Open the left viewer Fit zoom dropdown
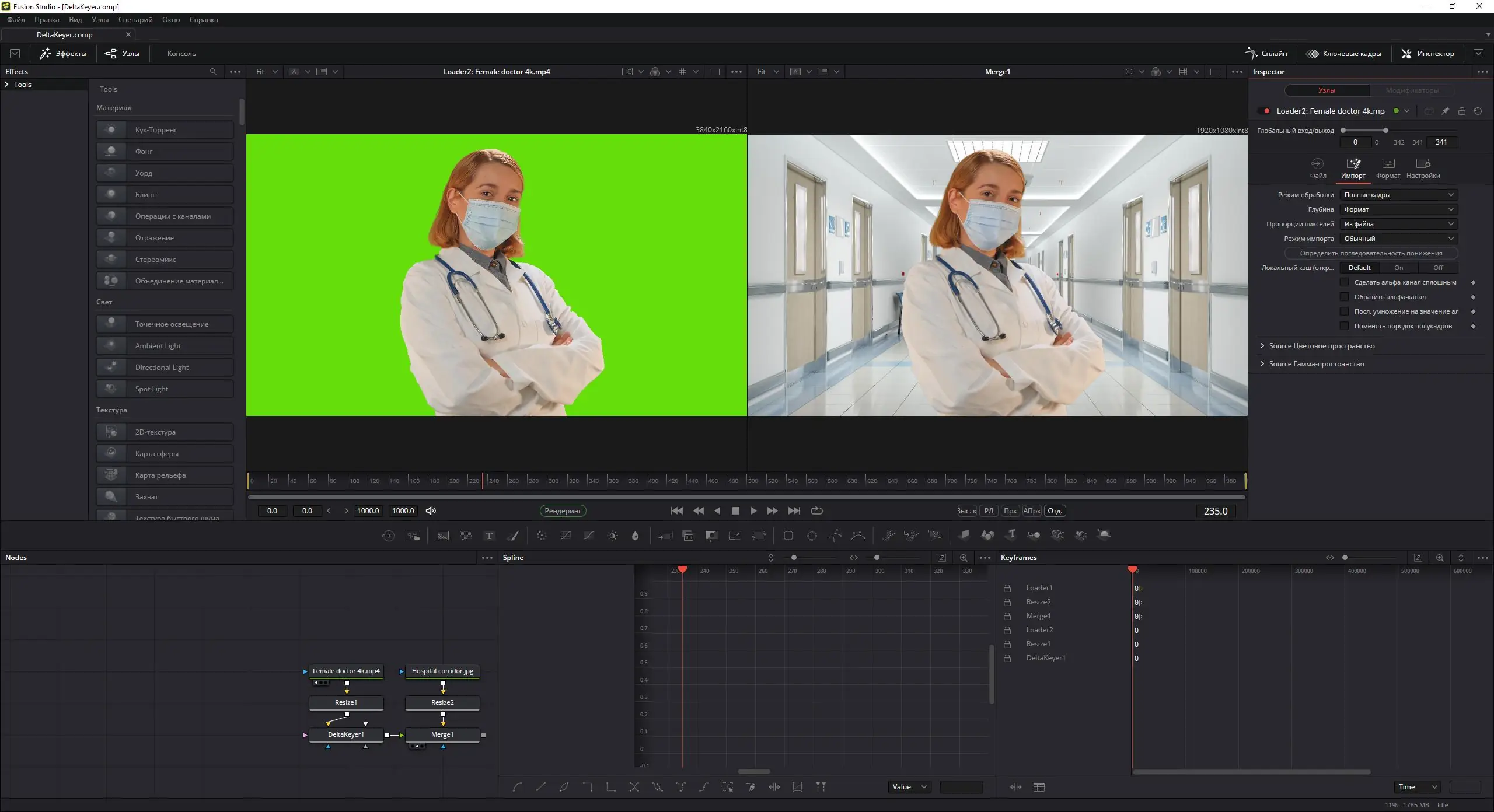 pos(267,72)
